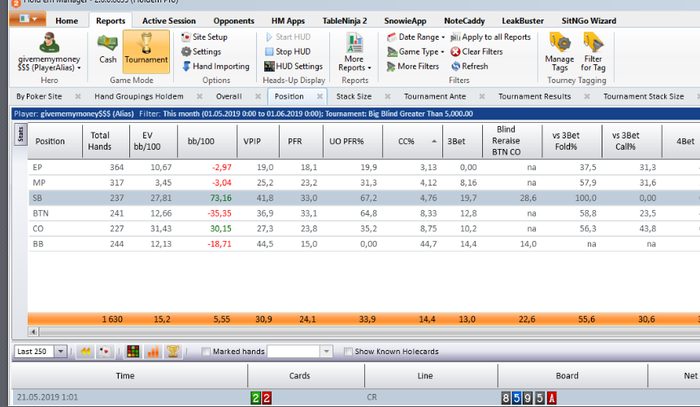700x407 pixels.
Task: Apply filters to all reports
Action: click(x=491, y=37)
